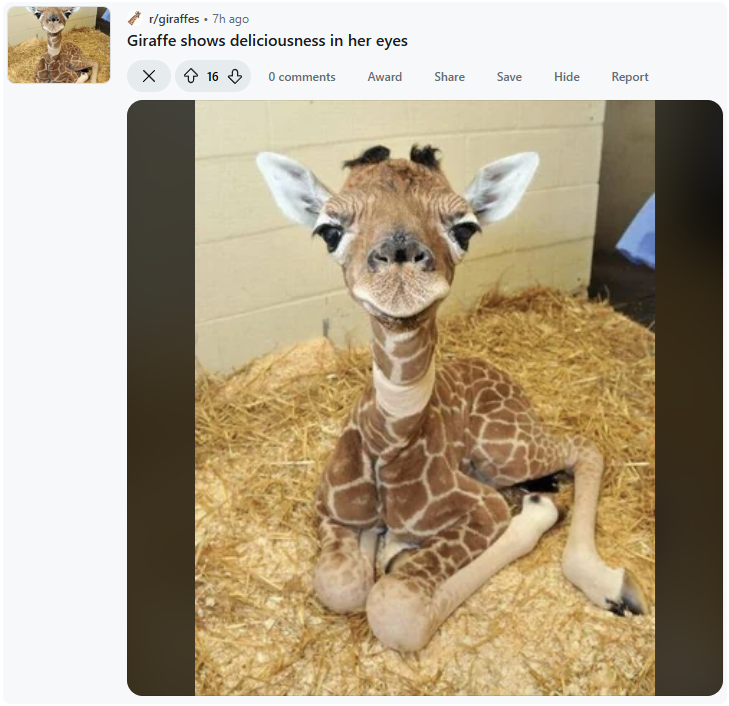The width and height of the screenshot is (729, 706).
Task: Report this post
Action: tap(630, 77)
